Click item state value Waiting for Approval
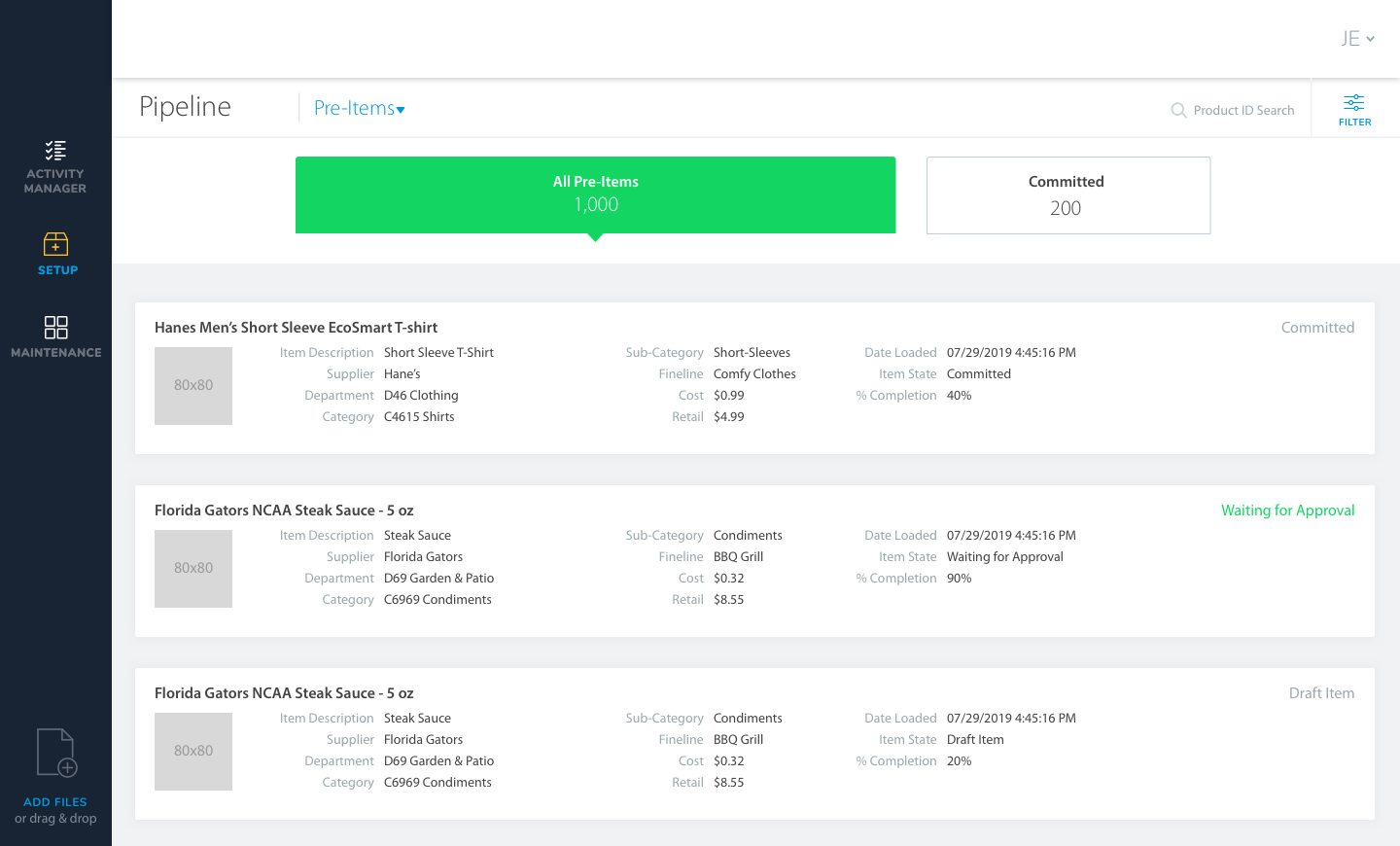 point(1005,557)
